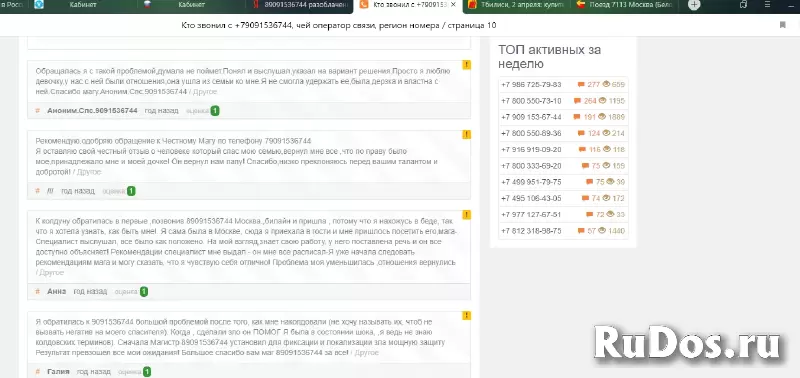Switch to the first Кабинет tab
This screenshot has width=800, height=378.
click(x=82, y=5)
